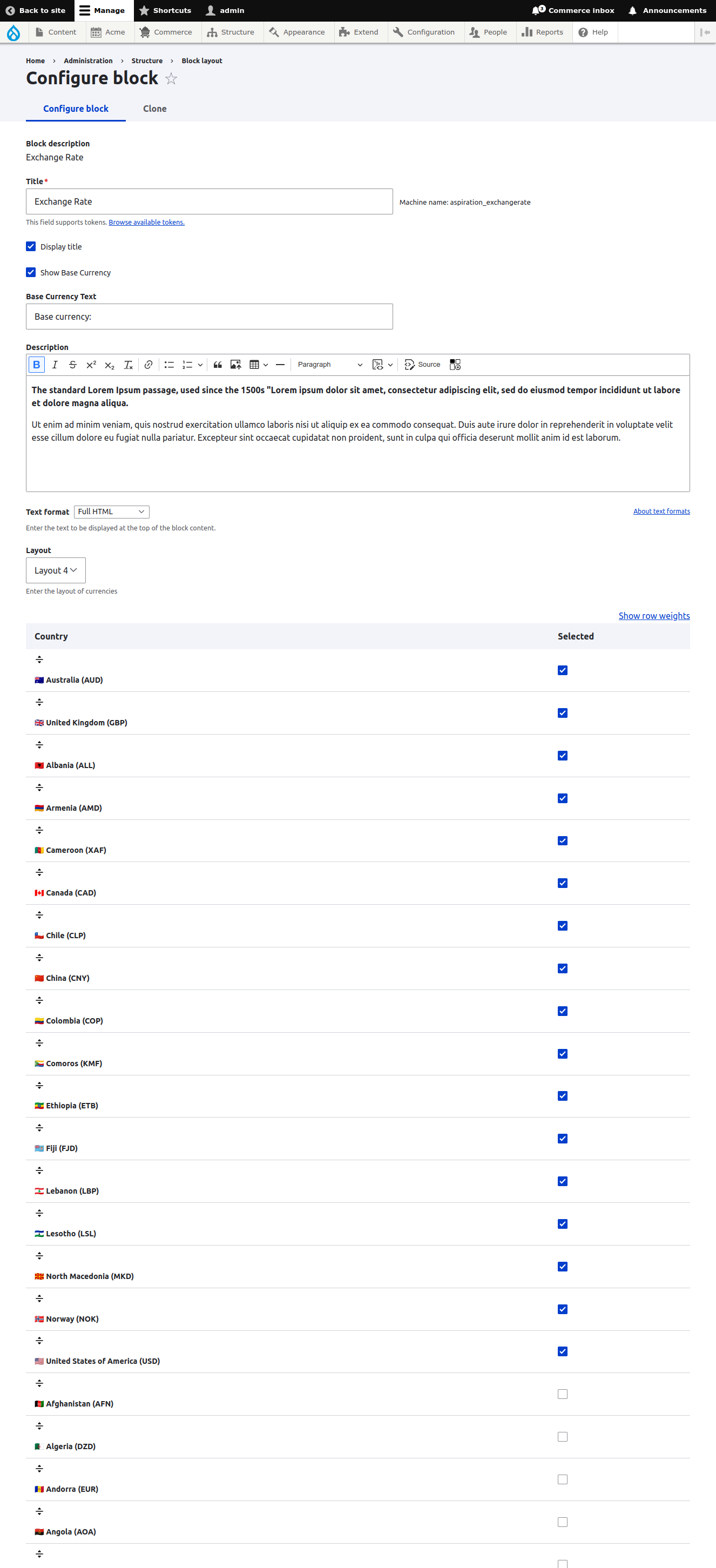Go to Block layout breadcrumb
The image size is (716, 1568).
(201, 61)
